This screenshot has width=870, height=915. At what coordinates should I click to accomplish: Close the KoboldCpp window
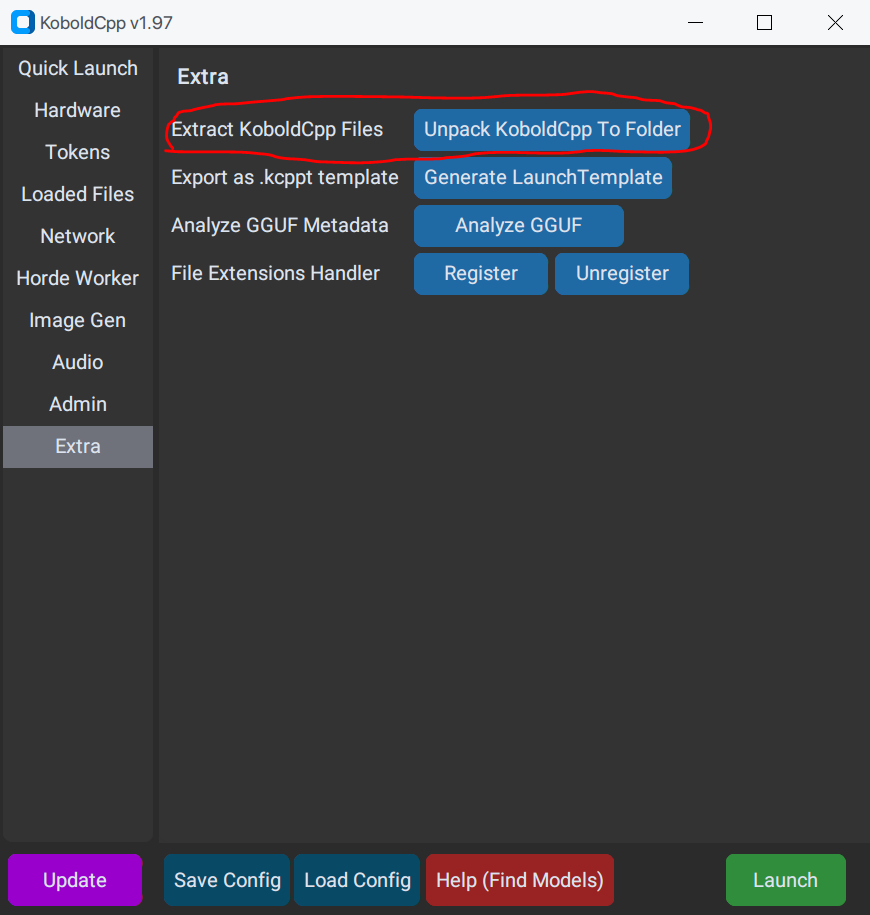pos(835,23)
